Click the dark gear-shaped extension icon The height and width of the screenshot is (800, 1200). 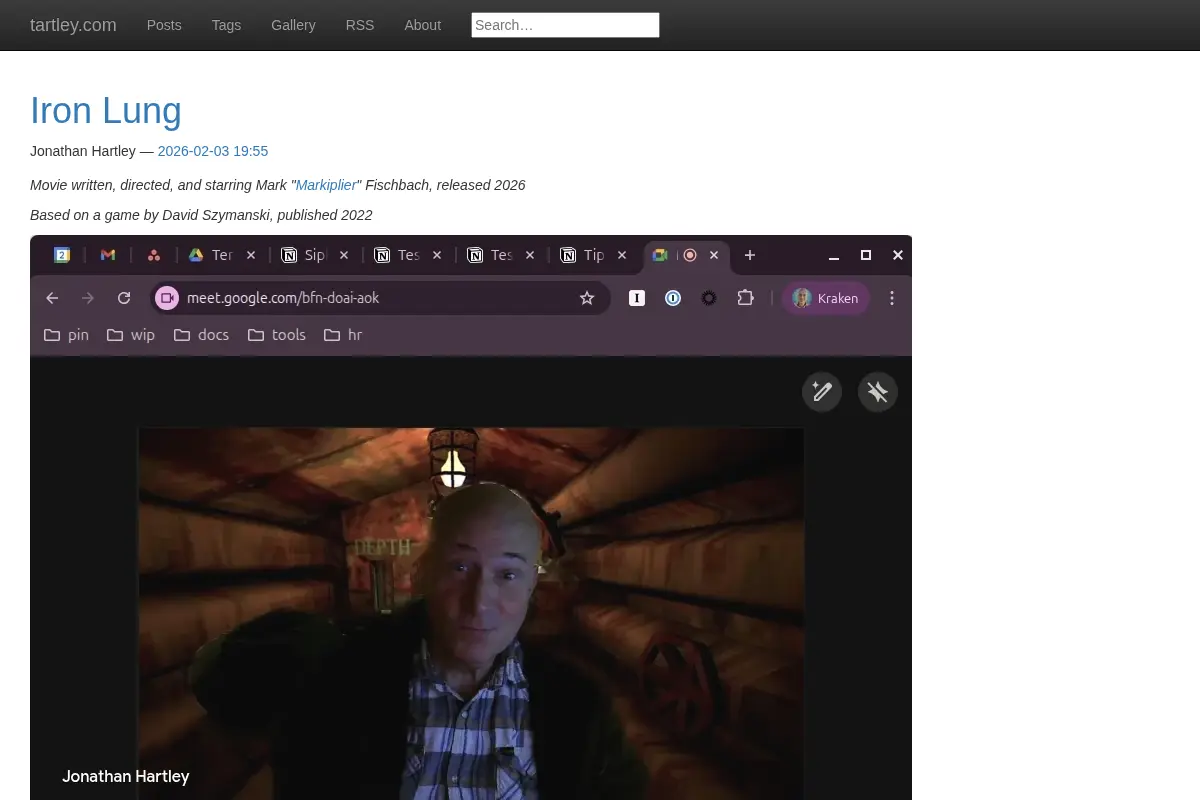coord(709,298)
